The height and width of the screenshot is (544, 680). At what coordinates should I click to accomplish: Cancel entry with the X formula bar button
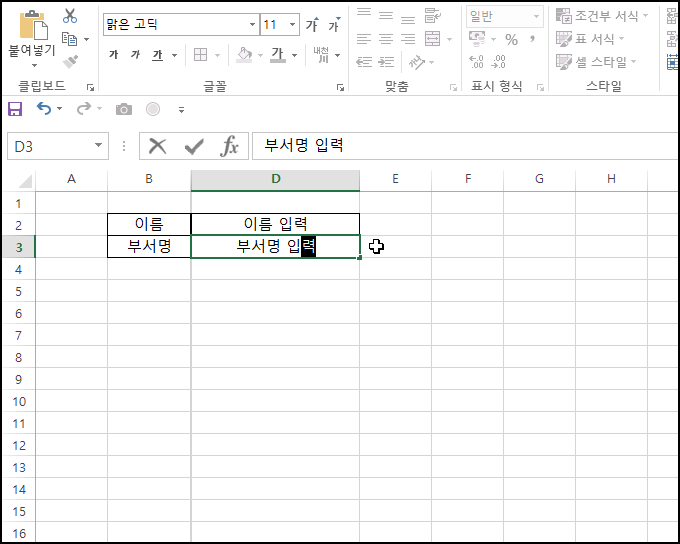click(157, 146)
